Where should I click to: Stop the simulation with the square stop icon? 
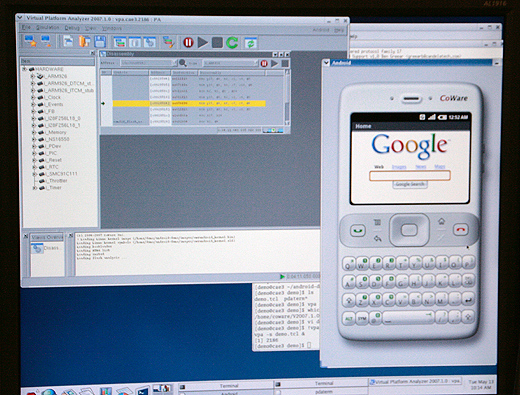coord(217,42)
